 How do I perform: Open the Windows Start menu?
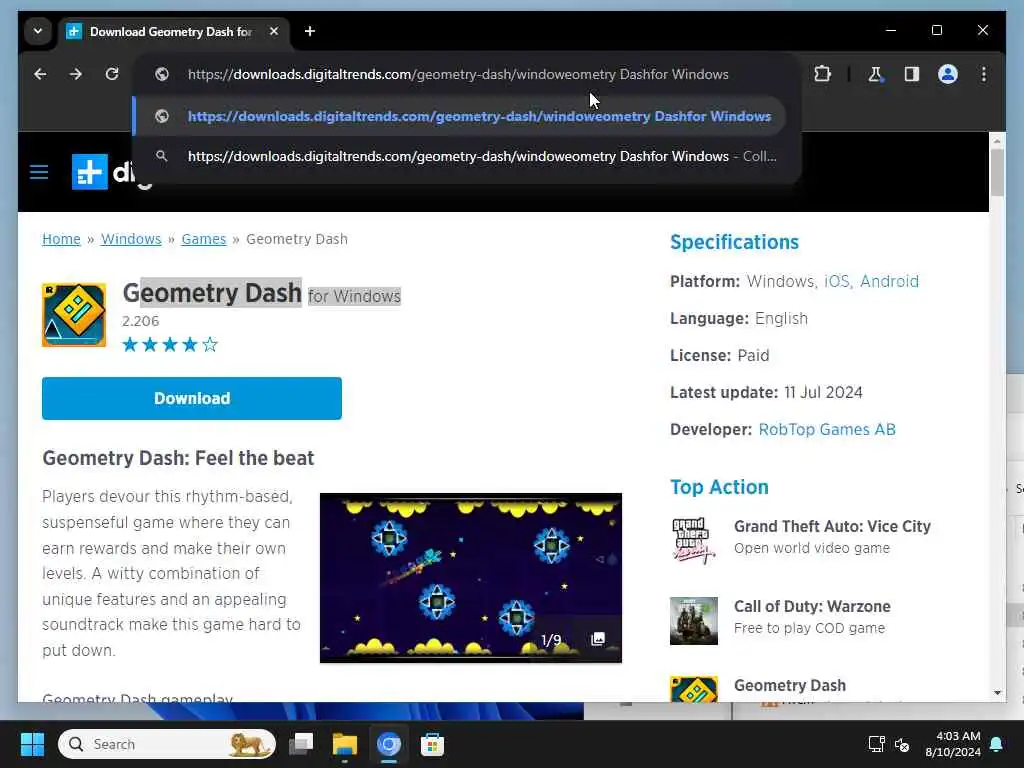[x=32, y=744]
